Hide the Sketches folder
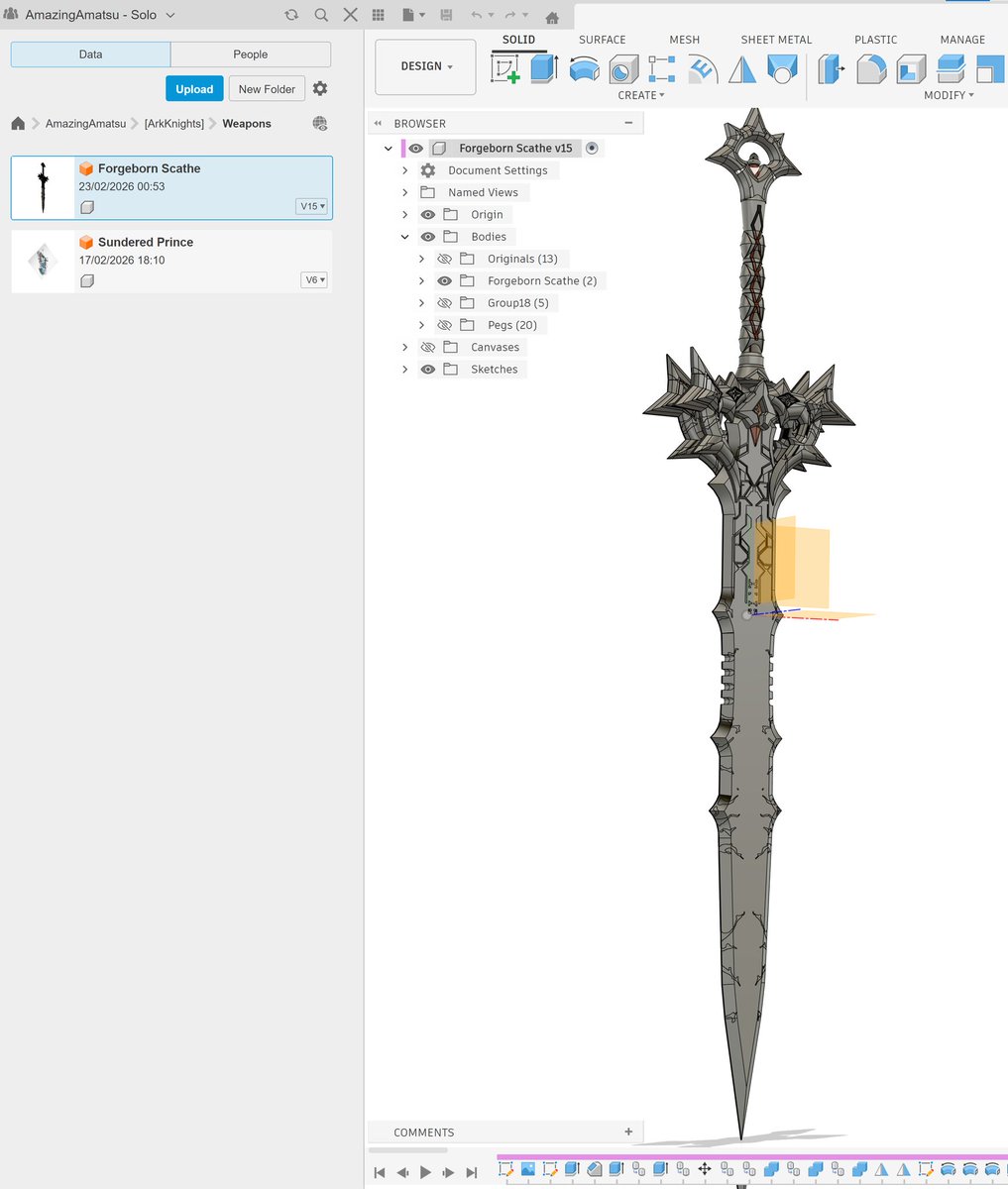Image resolution: width=1008 pixels, height=1189 pixels. [x=428, y=370]
